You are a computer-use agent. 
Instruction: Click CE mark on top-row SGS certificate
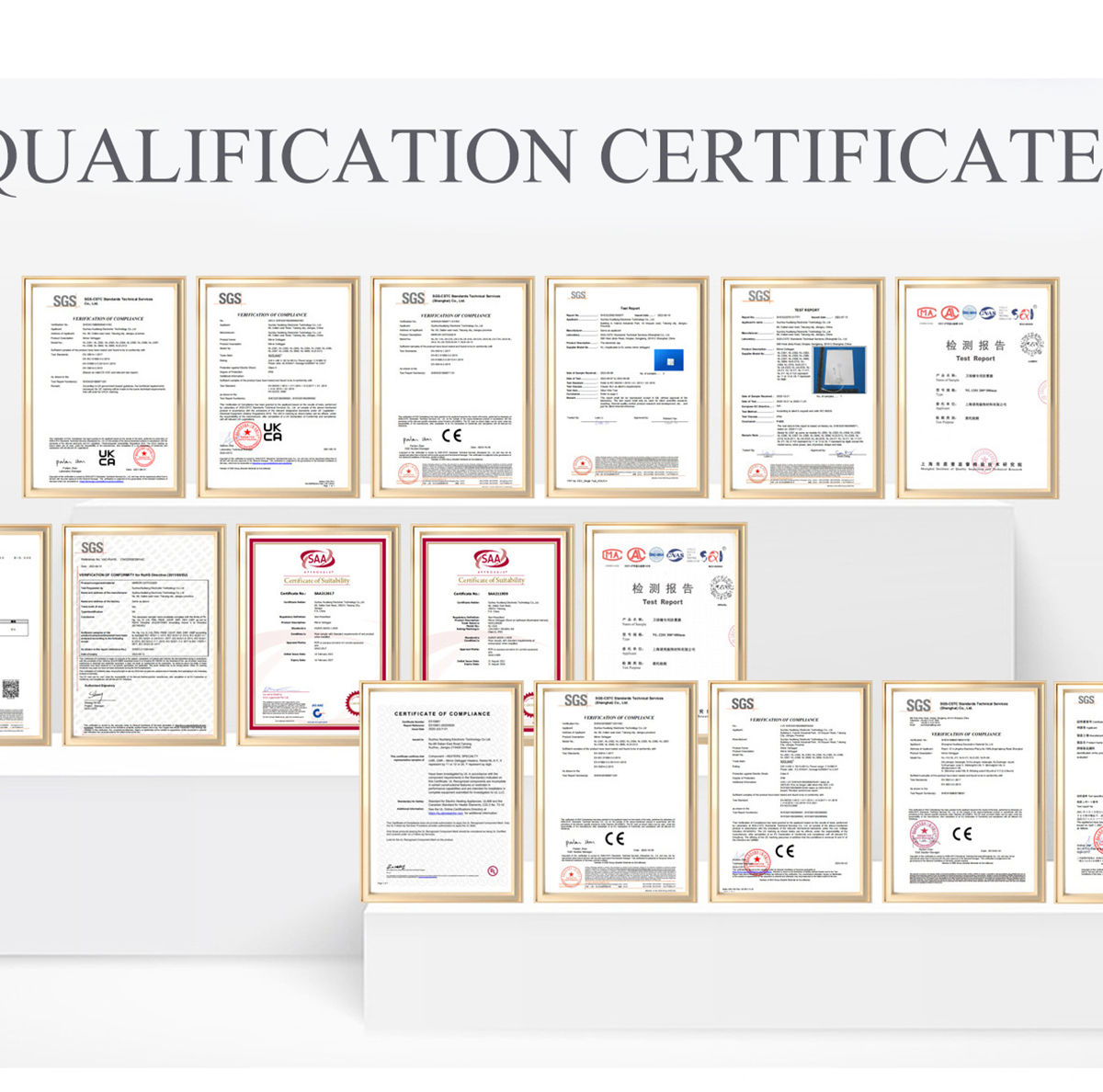tap(451, 435)
